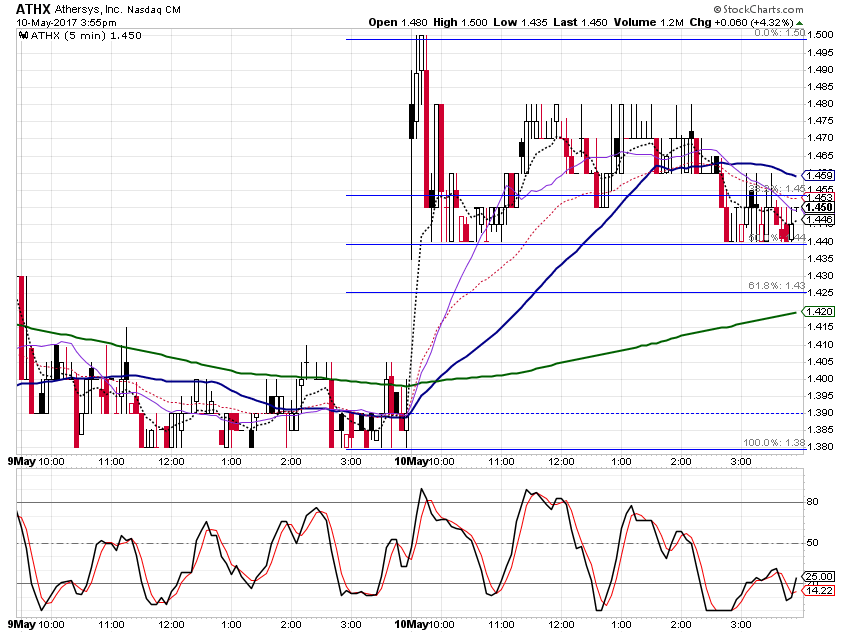
Task: Click the 1.380 label on the price axis
Action: point(820,448)
